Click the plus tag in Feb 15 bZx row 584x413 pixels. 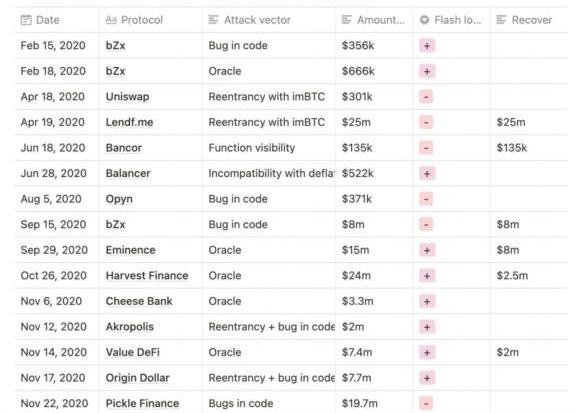point(427,46)
